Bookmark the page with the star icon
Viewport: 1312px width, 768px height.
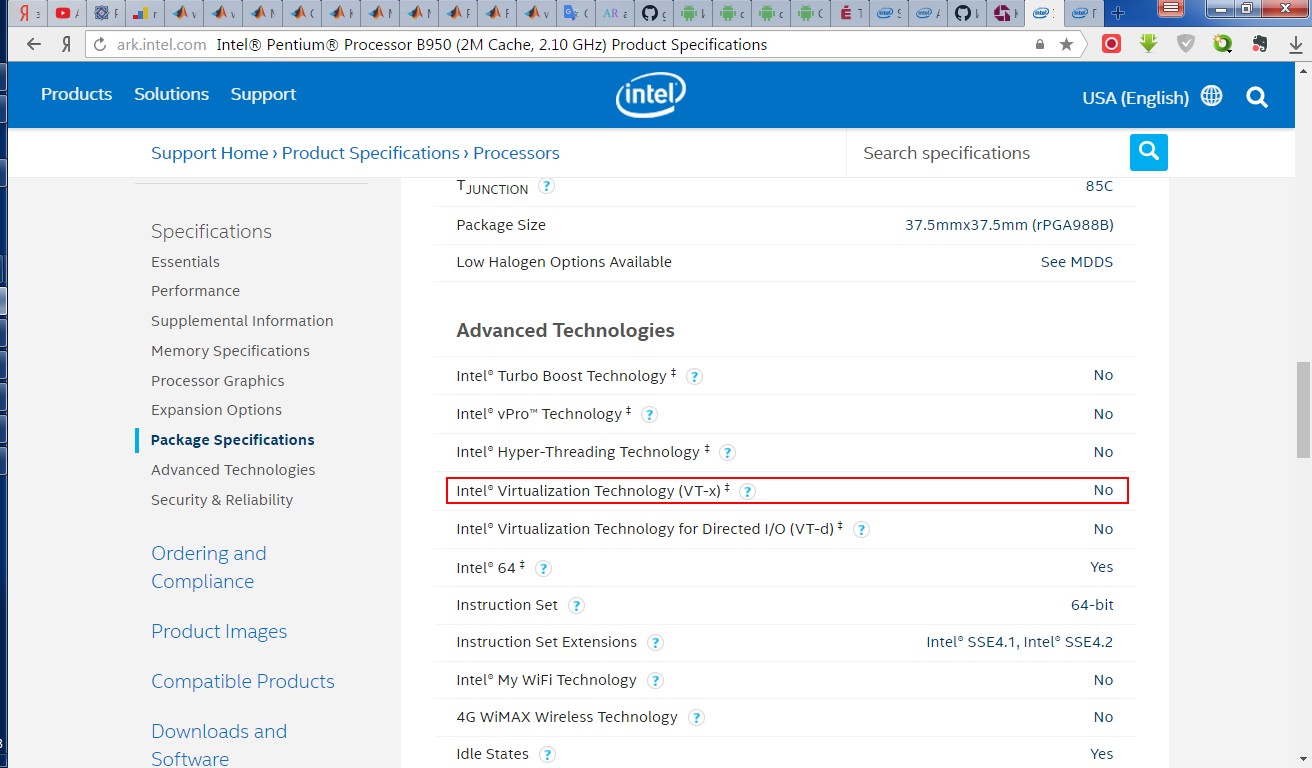[x=1067, y=44]
